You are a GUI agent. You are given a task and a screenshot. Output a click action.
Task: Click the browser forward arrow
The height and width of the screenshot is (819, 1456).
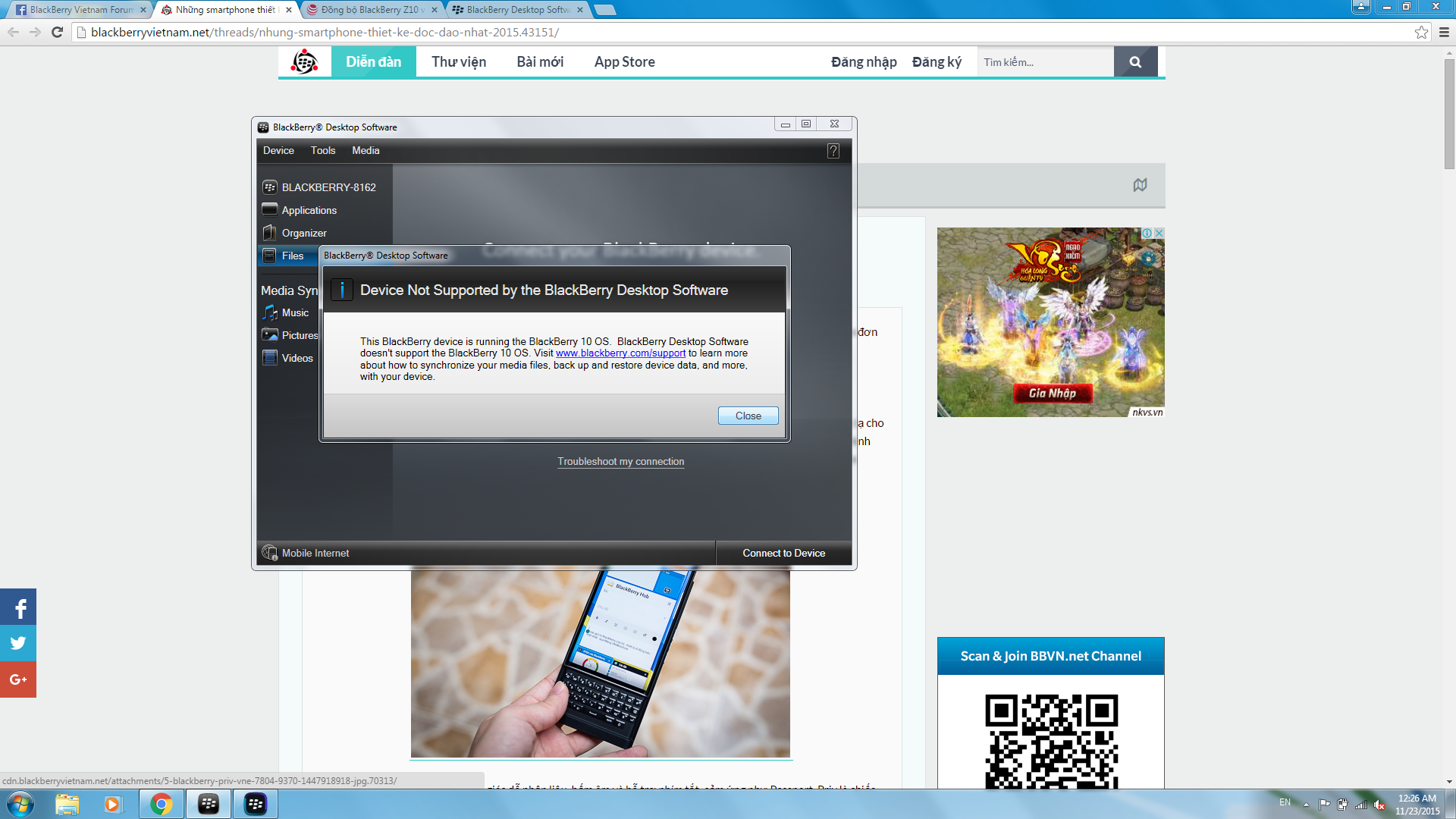(35, 32)
